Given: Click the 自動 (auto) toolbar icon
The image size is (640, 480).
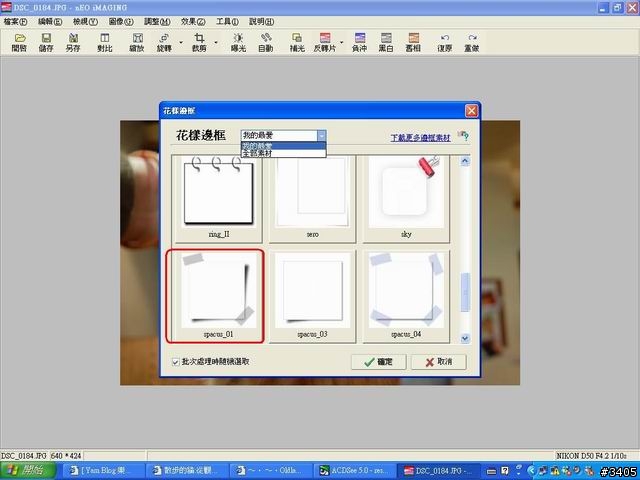Looking at the screenshot, I should 266,42.
